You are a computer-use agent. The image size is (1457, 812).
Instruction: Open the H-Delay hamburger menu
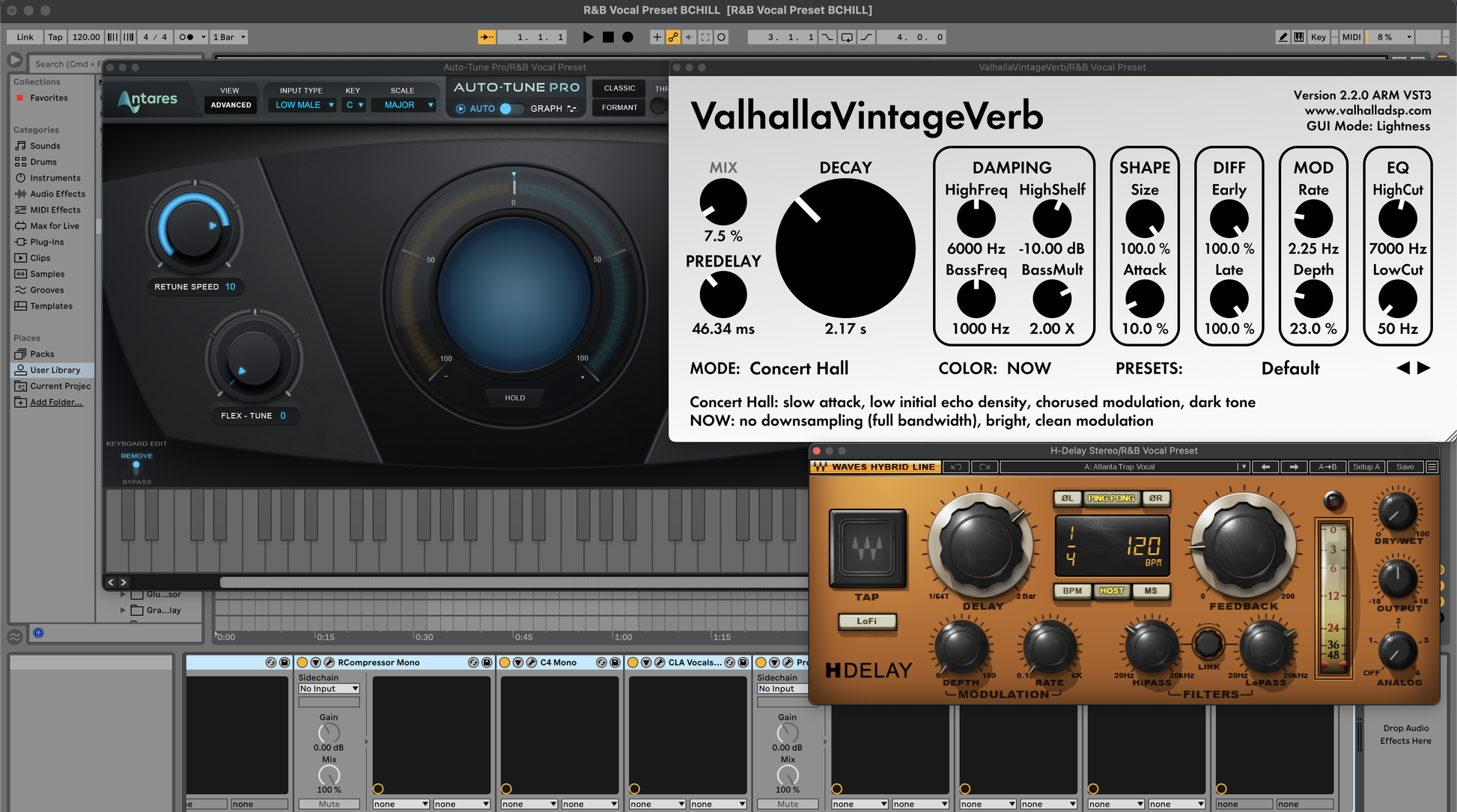click(1432, 467)
